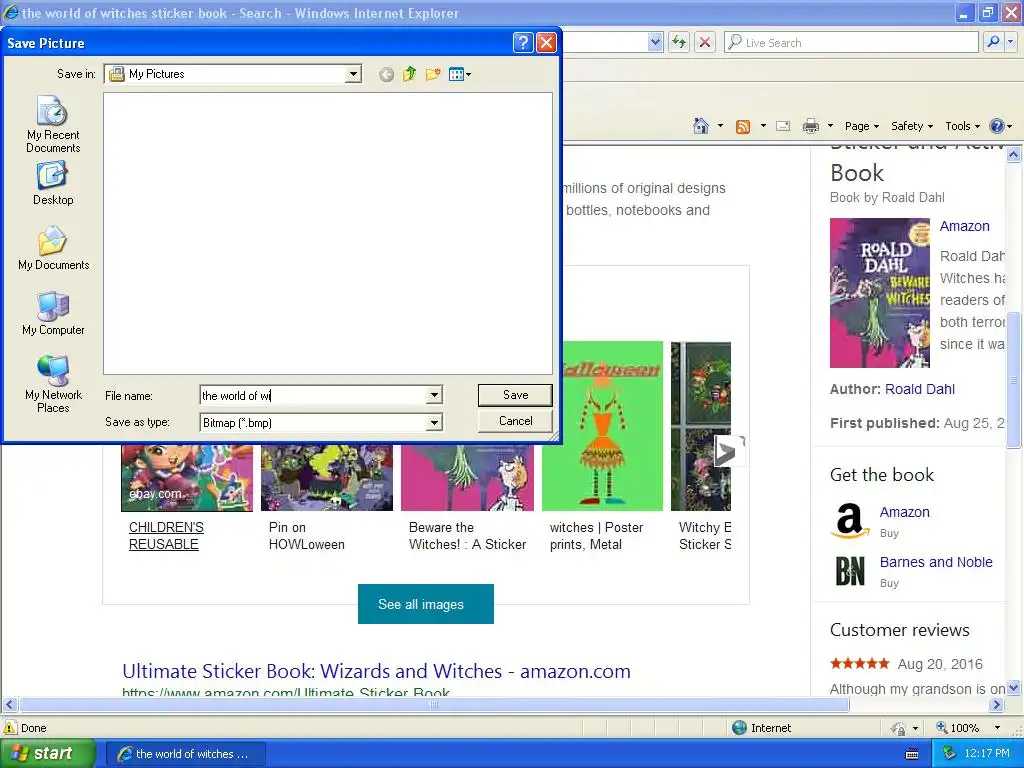Image resolution: width=1024 pixels, height=768 pixels.
Task: Open Roald Dahl author link
Action: click(920, 389)
